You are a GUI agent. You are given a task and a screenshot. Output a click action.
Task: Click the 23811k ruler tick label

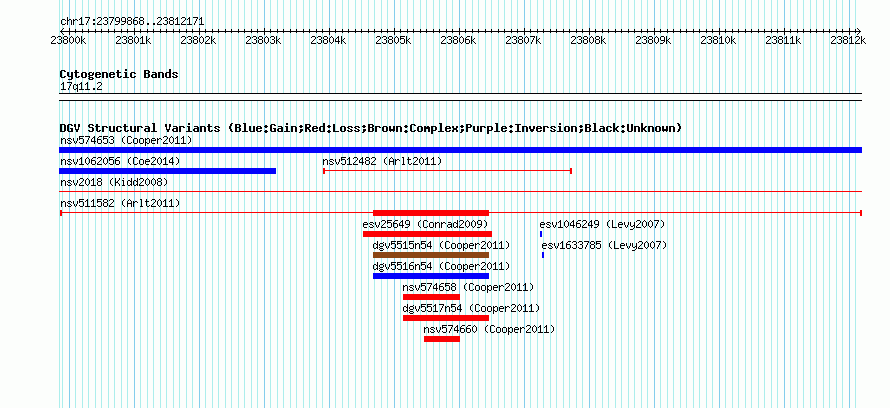tap(783, 40)
